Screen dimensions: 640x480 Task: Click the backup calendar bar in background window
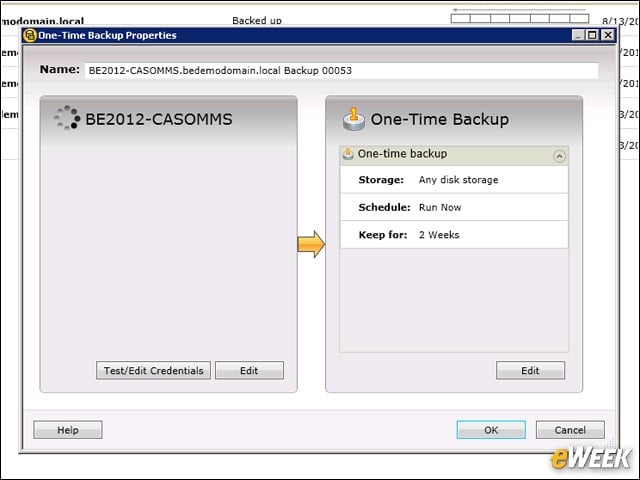click(x=520, y=18)
